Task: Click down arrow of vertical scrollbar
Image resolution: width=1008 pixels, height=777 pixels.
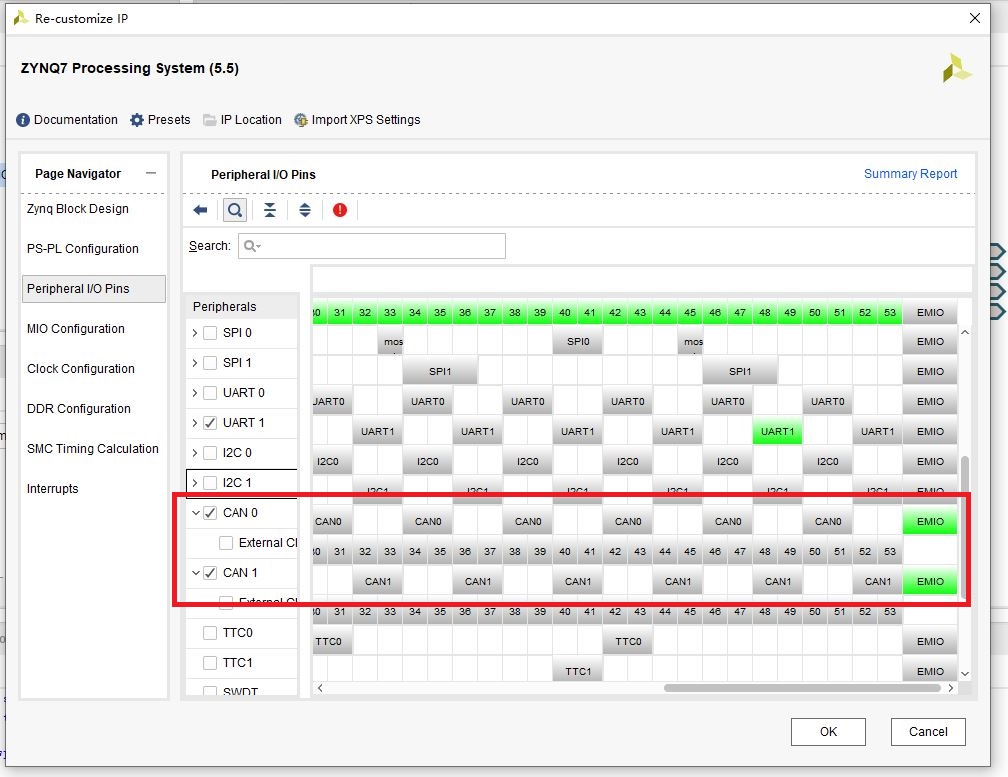Action: (964, 674)
